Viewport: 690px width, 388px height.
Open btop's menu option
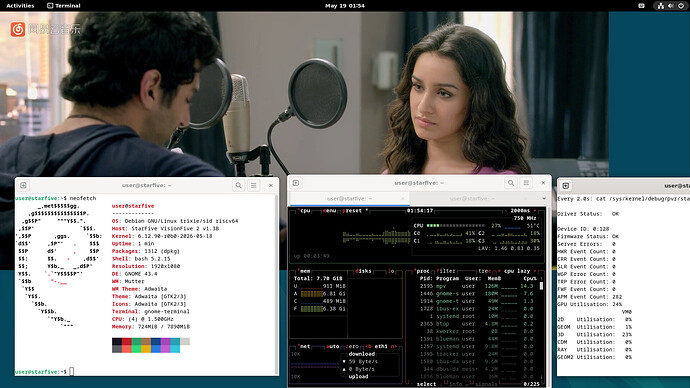[330, 211]
